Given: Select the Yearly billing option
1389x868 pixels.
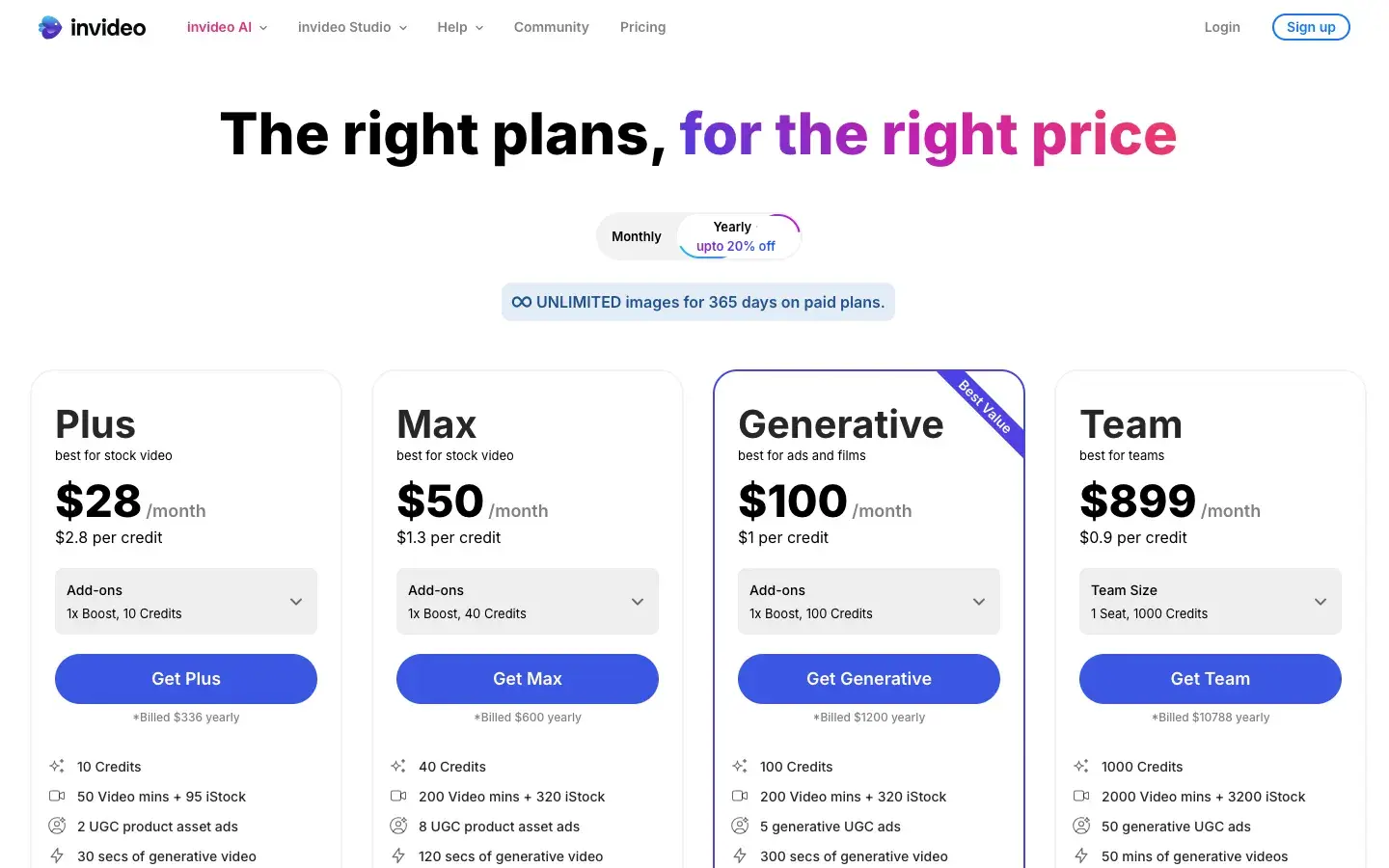Looking at the screenshot, I should (737, 237).
